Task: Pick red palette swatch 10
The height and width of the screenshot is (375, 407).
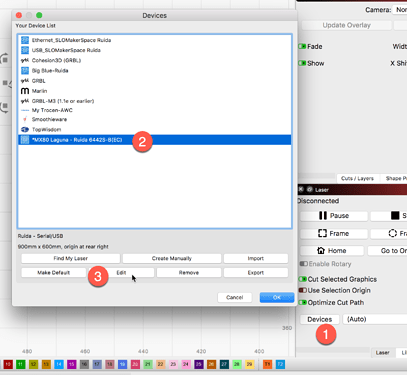Action: click(x=8, y=364)
